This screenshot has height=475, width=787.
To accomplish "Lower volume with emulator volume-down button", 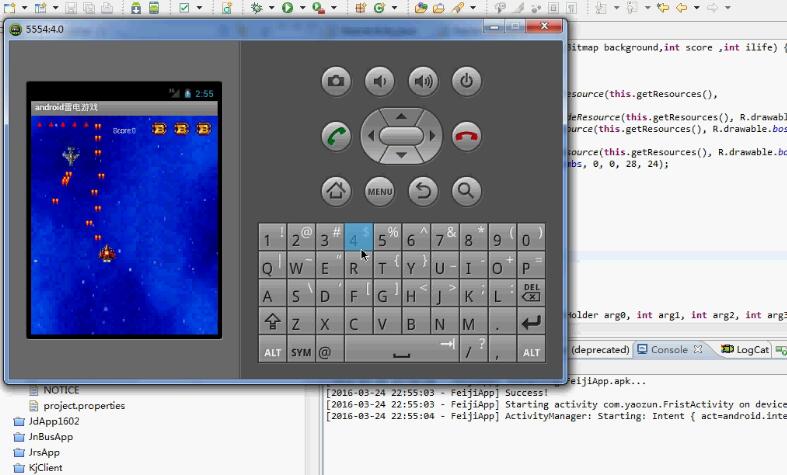I will pos(379,81).
